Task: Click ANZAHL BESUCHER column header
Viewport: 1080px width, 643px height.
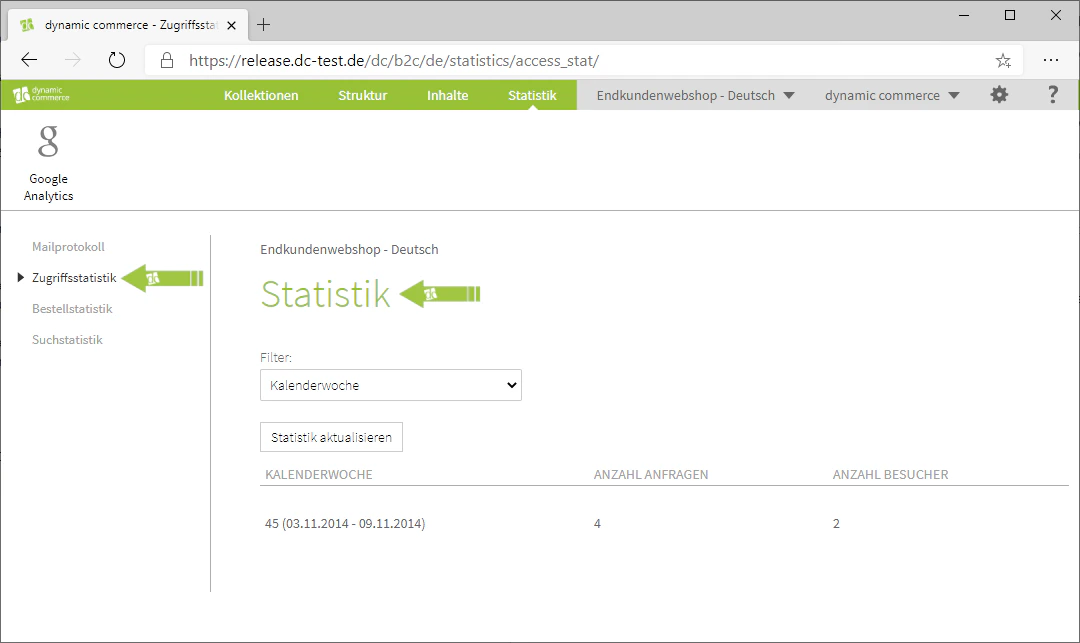Action: pyautogui.click(x=891, y=474)
